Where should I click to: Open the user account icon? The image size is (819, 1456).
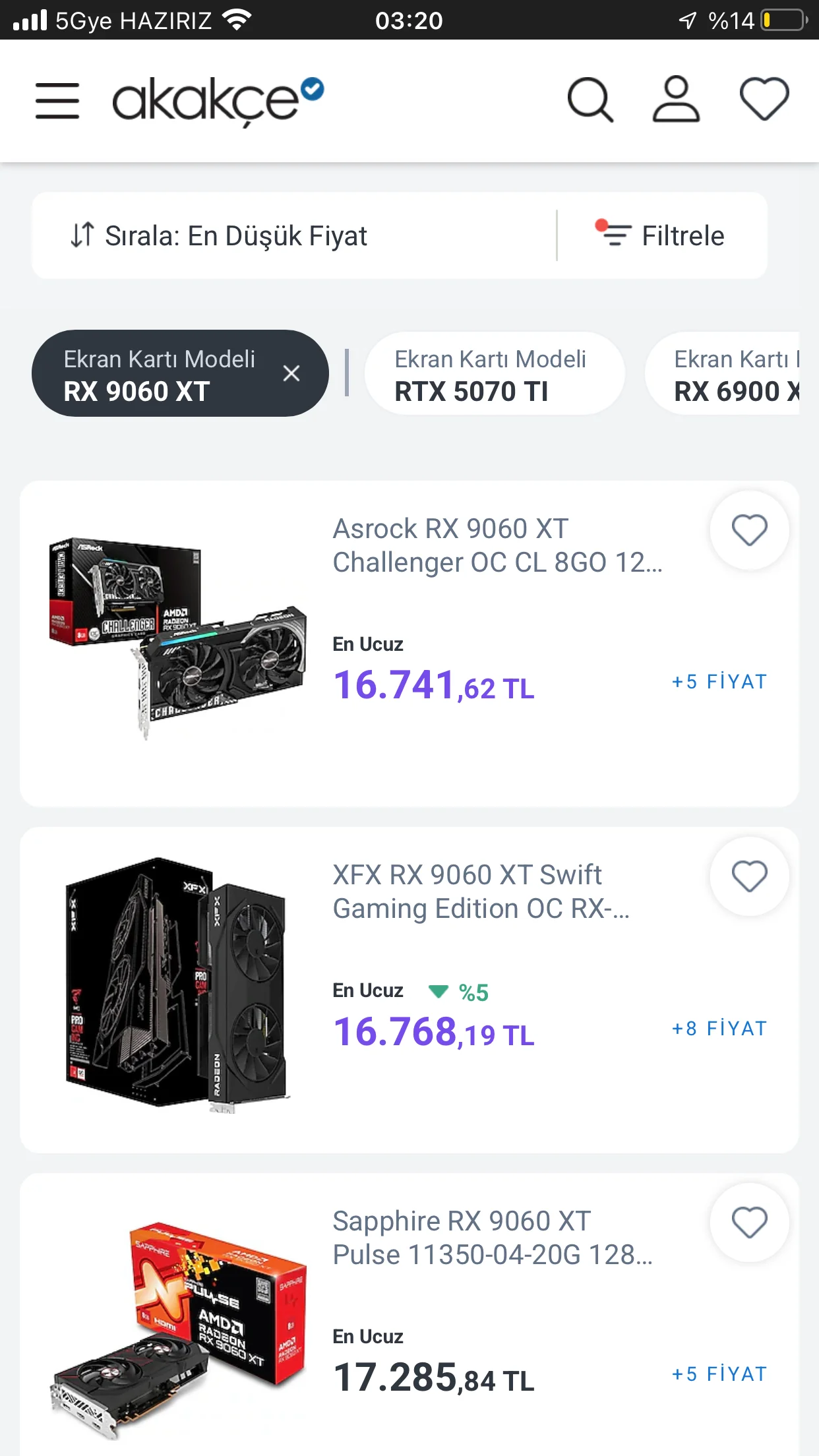click(x=676, y=101)
